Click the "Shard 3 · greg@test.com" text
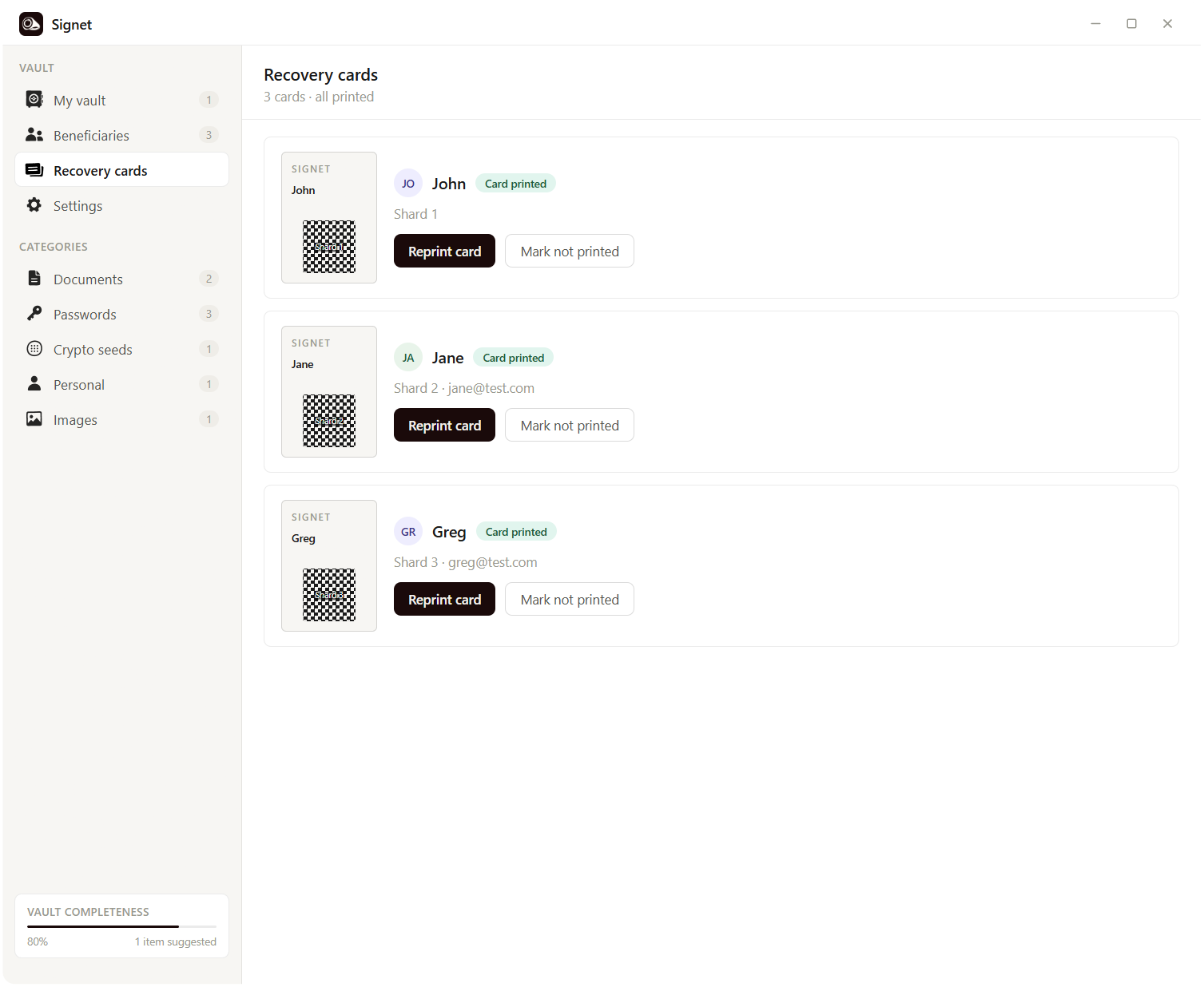This screenshot has height=987, width=1204. click(x=466, y=562)
